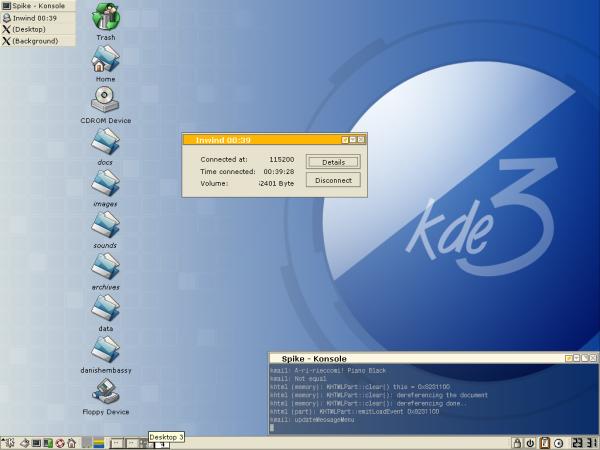Click the panel clock showing 23:31
The image size is (600, 450).
pyautogui.click(x=585, y=443)
